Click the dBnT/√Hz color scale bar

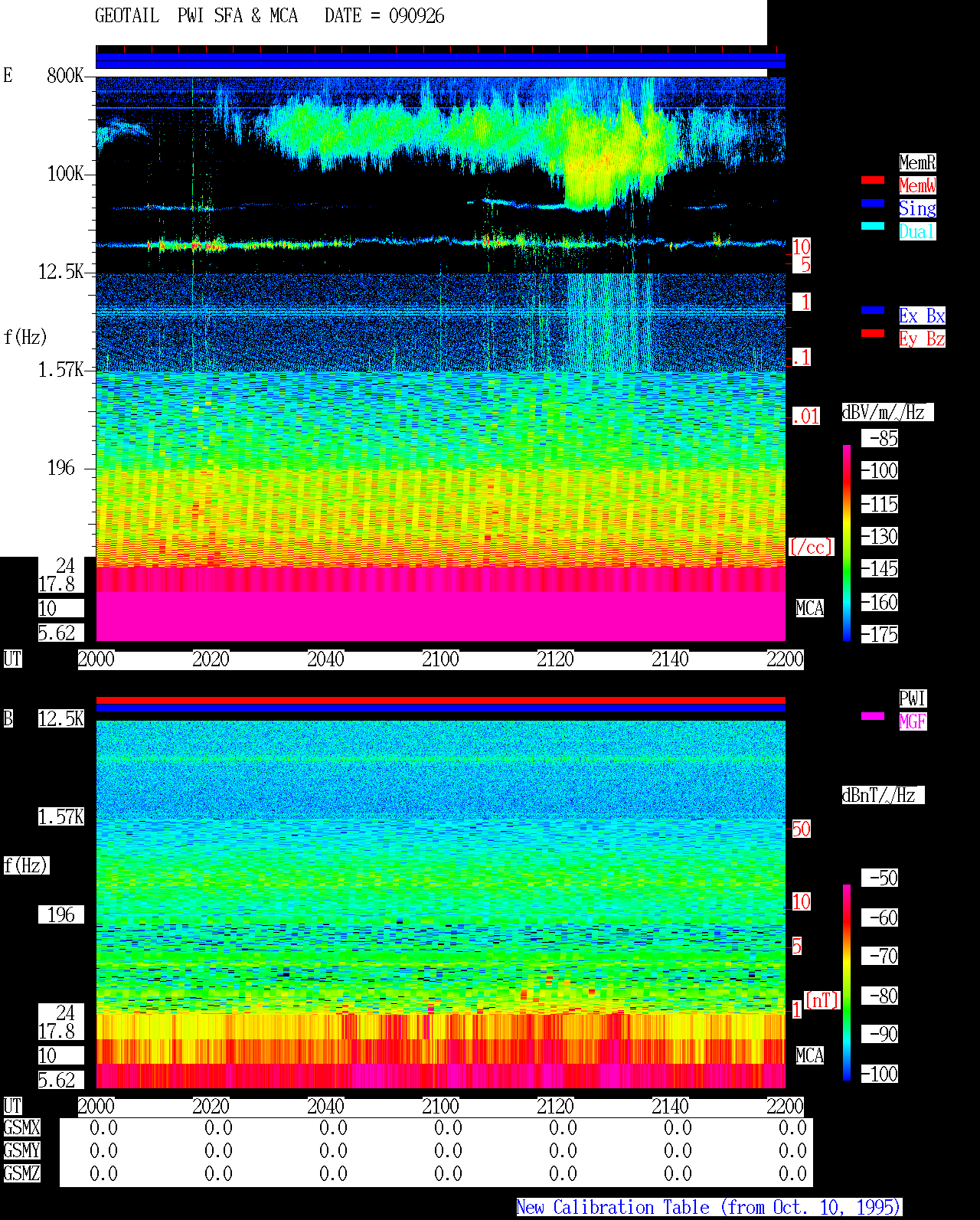click(847, 983)
